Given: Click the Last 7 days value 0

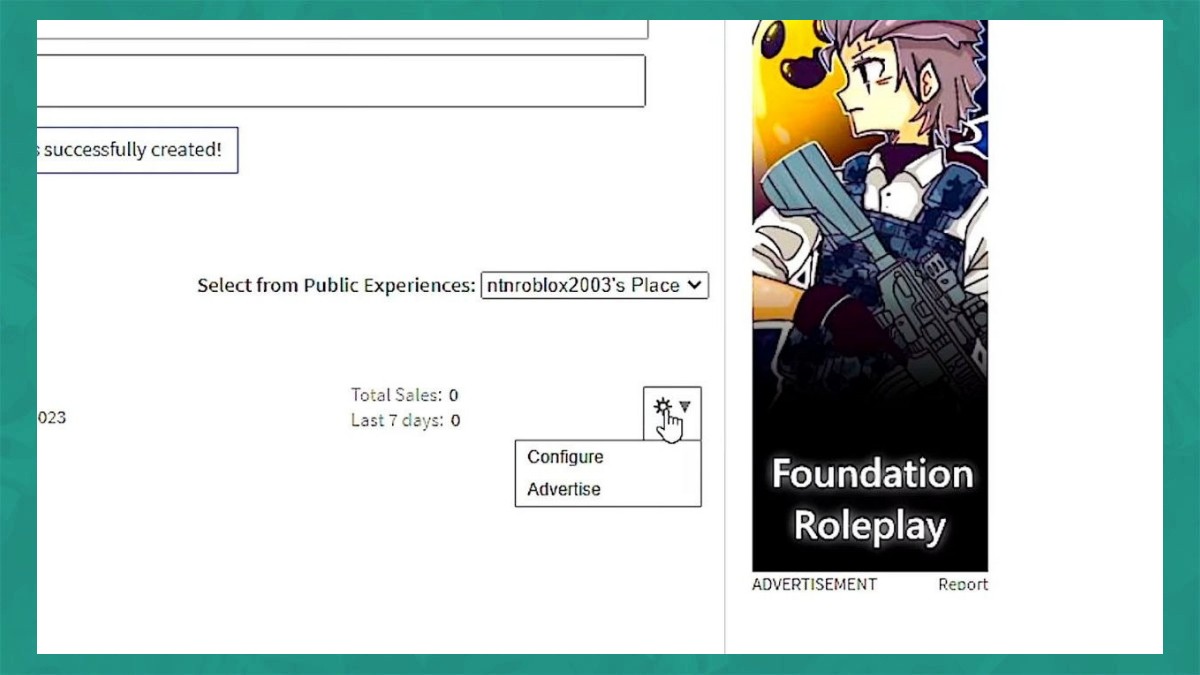Looking at the screenshot, I should tap(455, 420).
